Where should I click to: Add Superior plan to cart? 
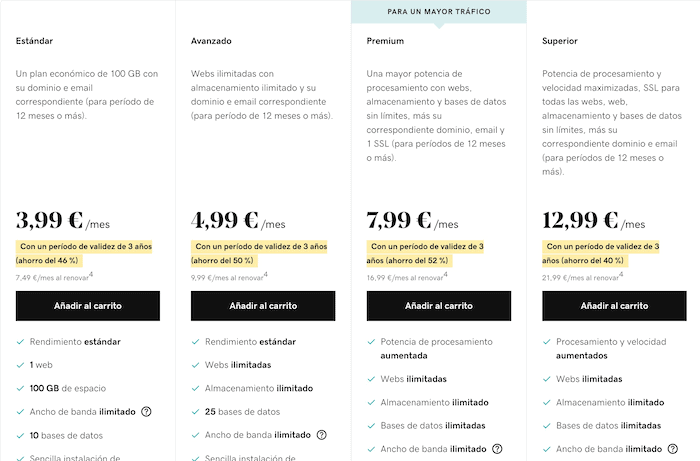pyautogui.click(x=614, y=306)
